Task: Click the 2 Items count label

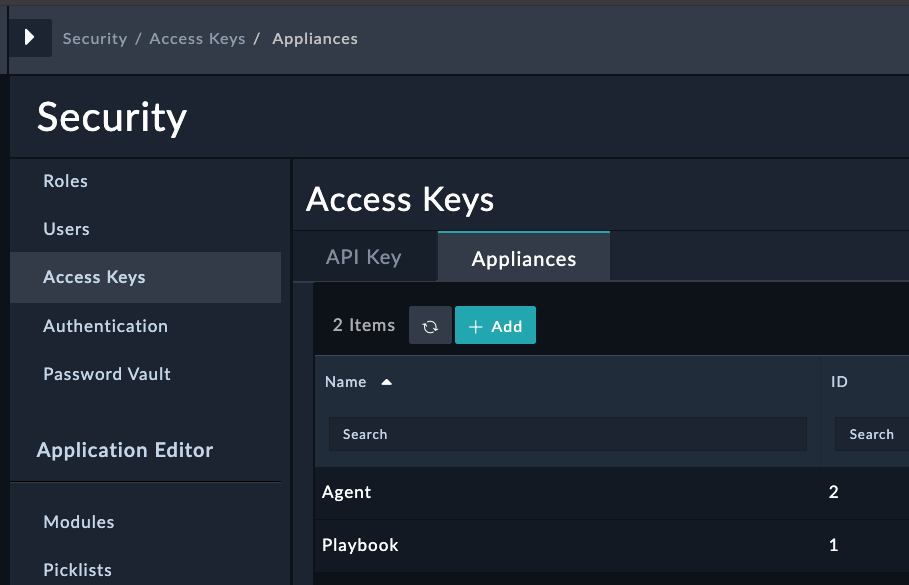Action: tap(363, 325)
